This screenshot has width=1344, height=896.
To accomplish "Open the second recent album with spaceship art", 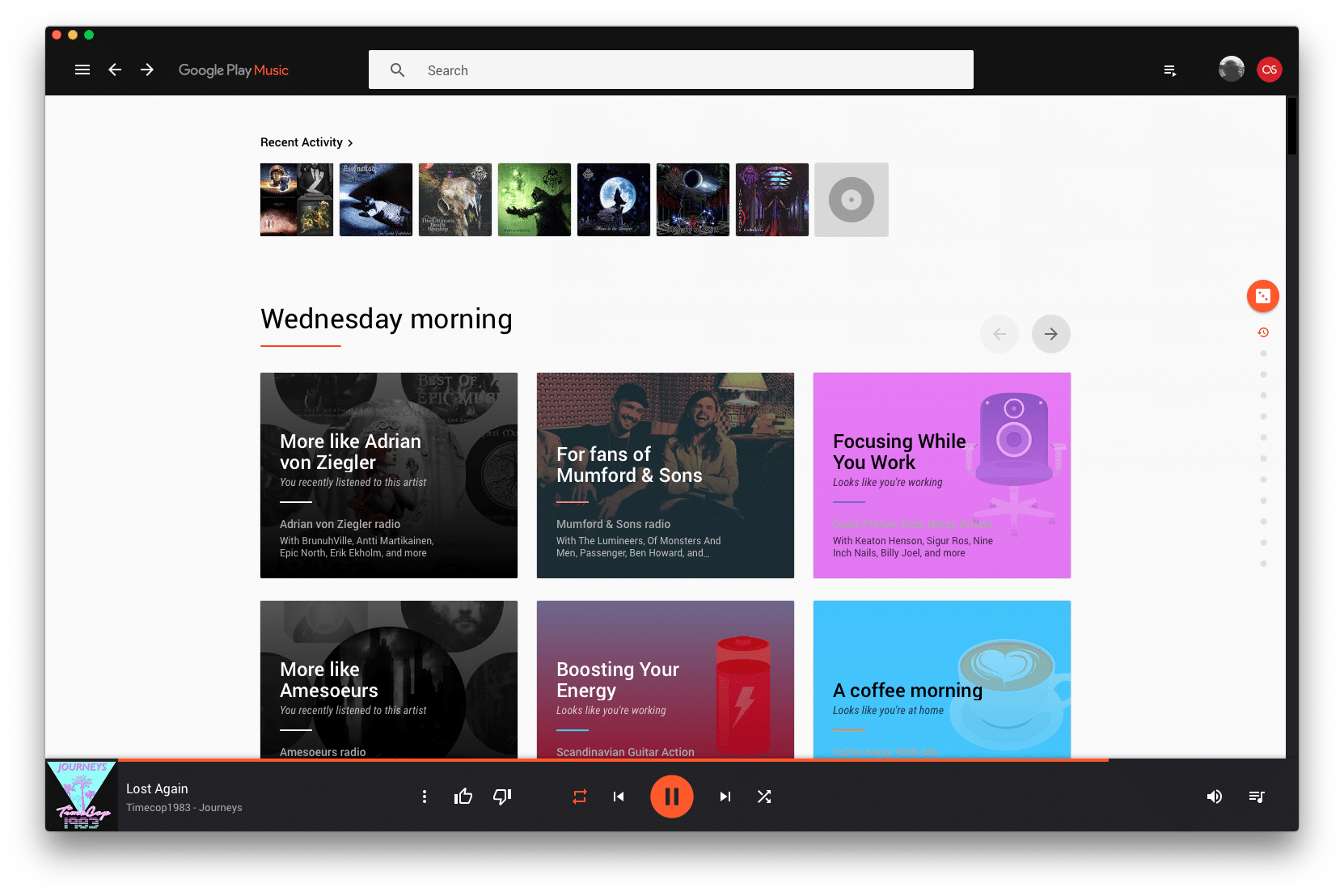I will 376,200.
